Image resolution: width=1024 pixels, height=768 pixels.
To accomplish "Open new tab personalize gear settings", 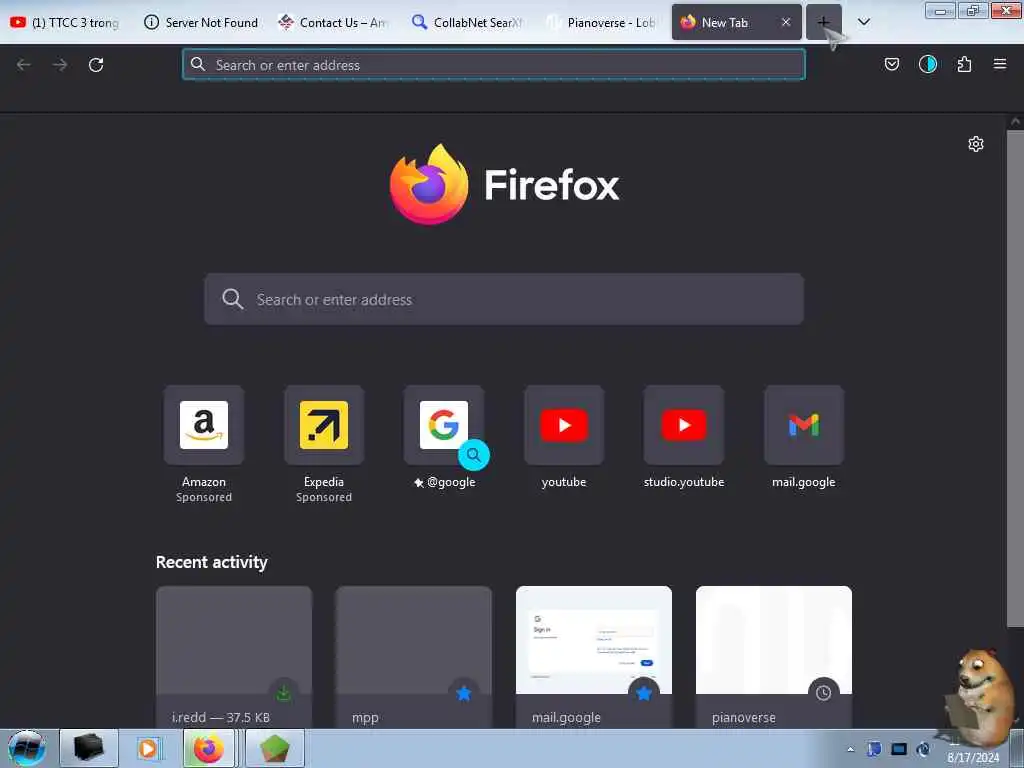I will coord(976,144).
